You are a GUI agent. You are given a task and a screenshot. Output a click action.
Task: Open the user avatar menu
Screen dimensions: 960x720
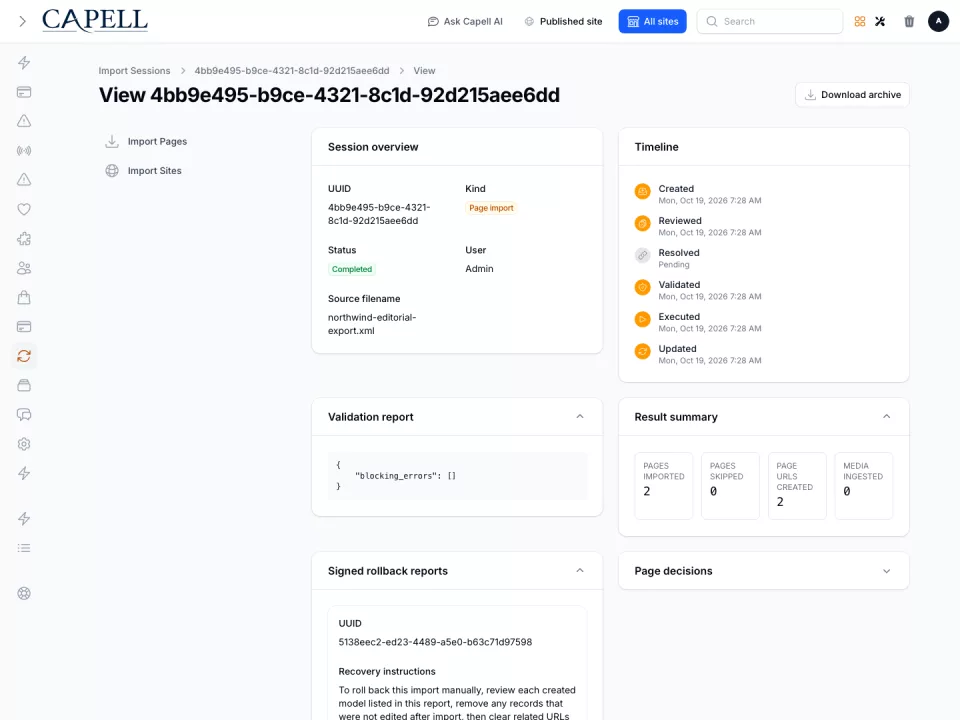pos(938,21)
